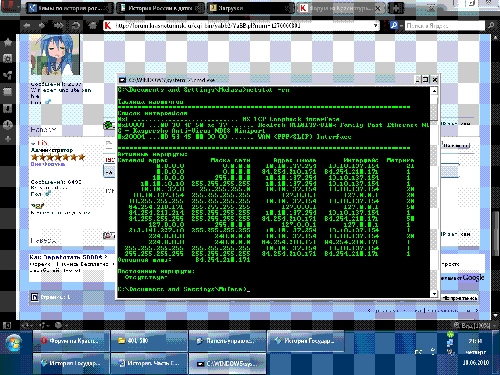Open the Bookmarks star panel in sidebar
The width and height of the screenshot is (500, 375).
[8, 42]
